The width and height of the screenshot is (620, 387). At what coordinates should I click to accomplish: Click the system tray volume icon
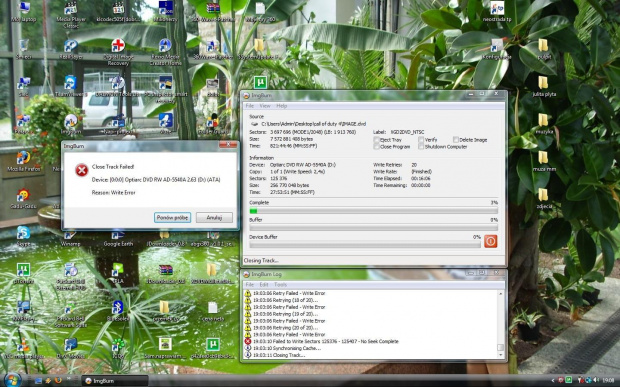(596, 380)
